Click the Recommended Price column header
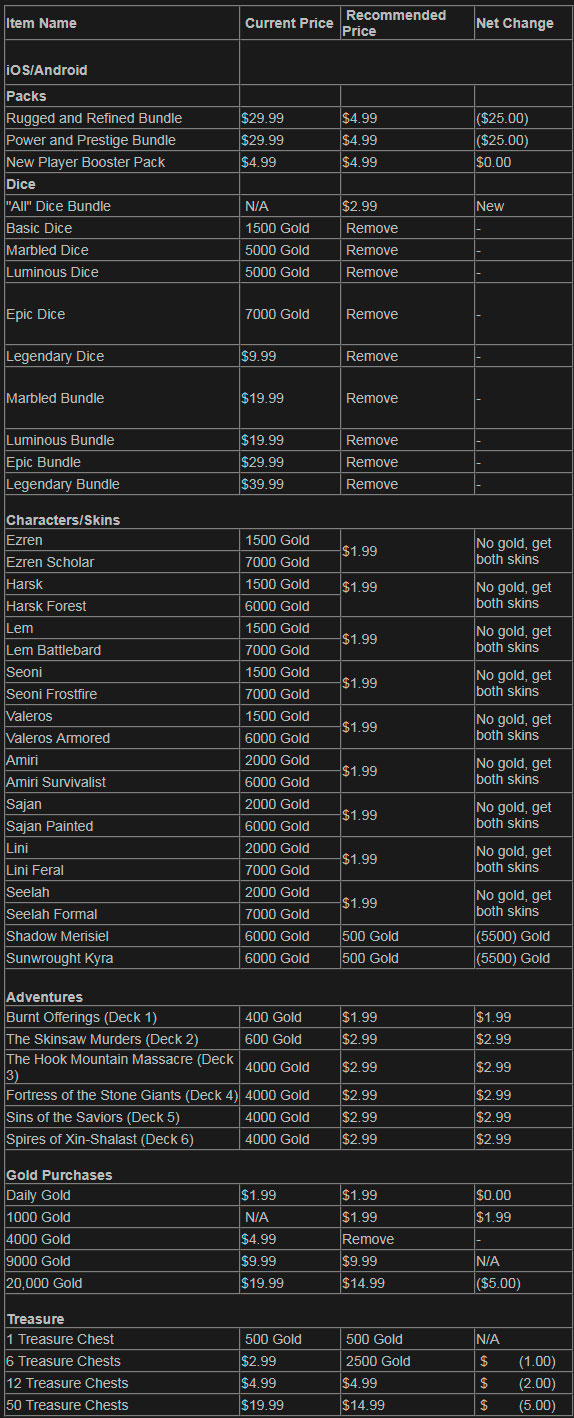 394,23
